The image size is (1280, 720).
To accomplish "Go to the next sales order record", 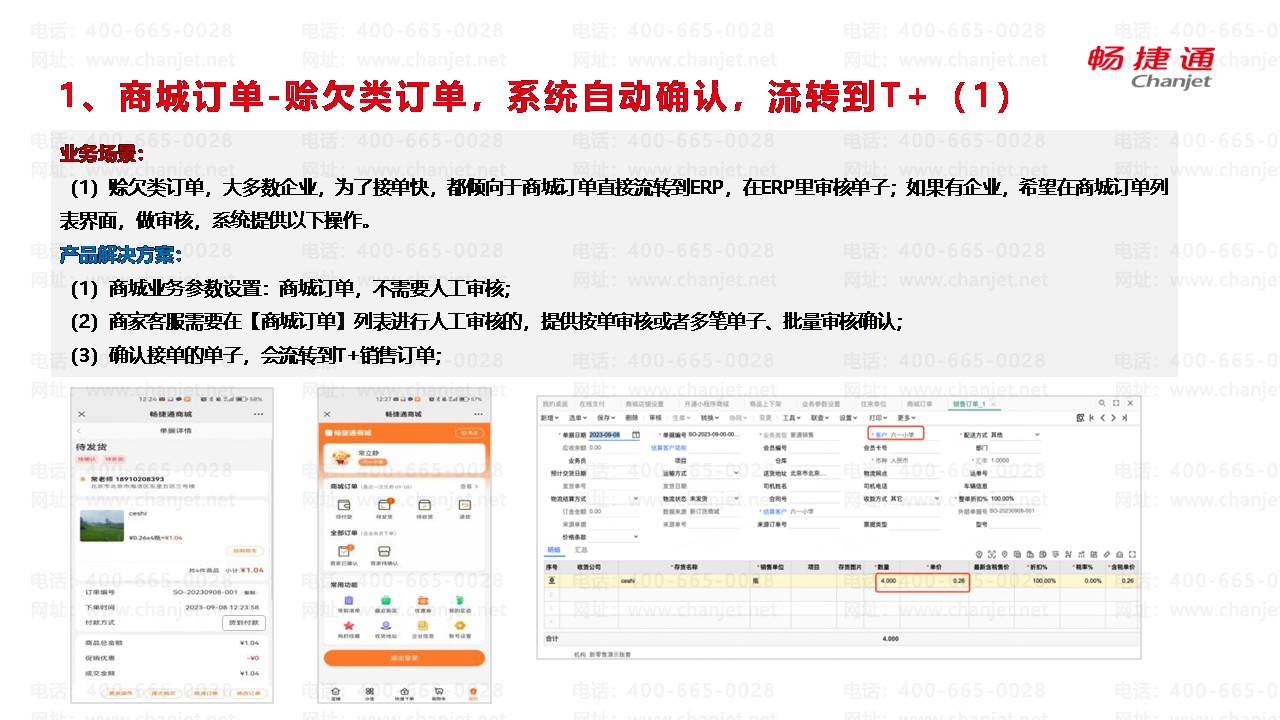I will (1115, 417).
